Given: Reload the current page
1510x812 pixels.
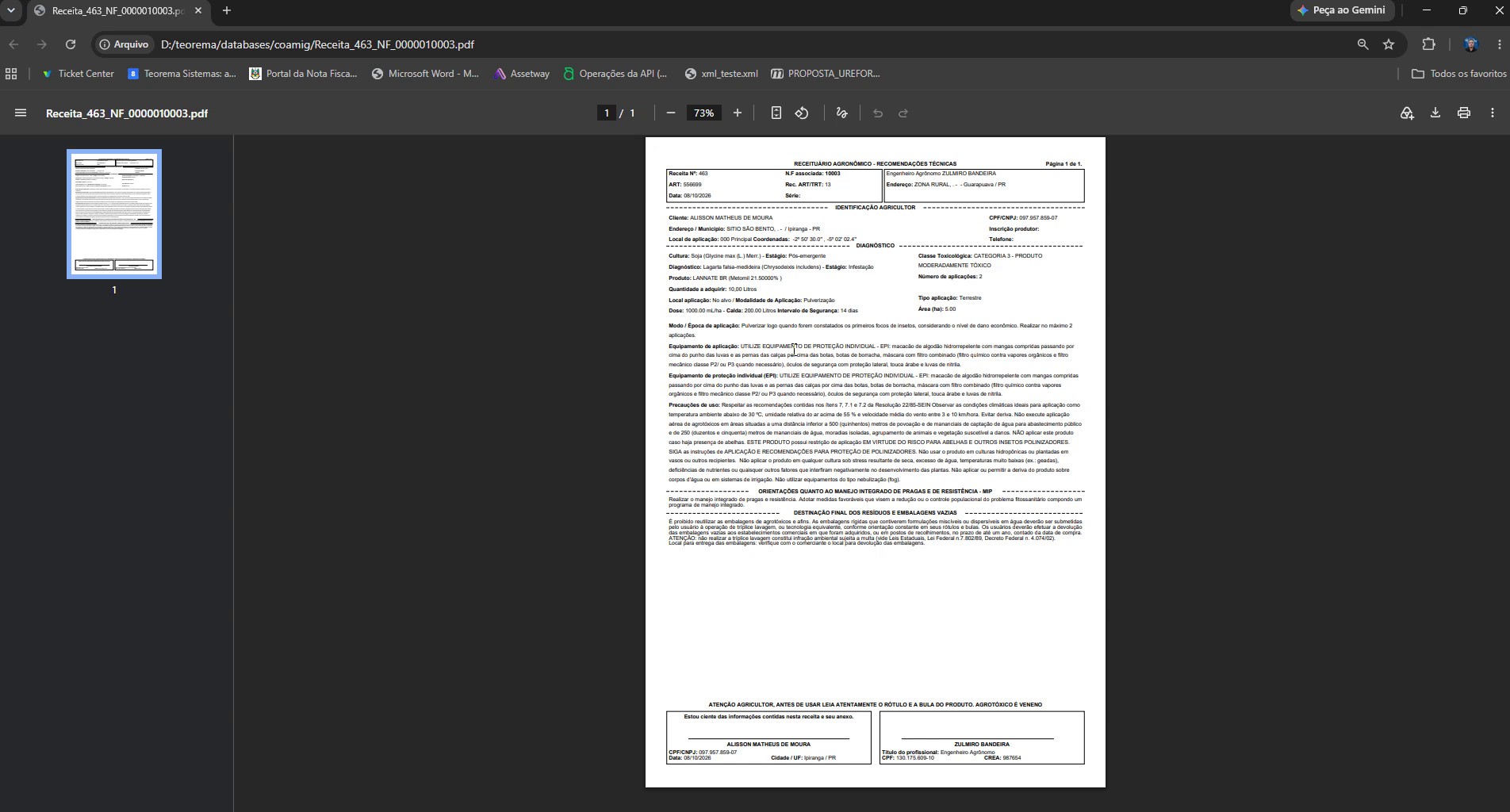Looking at the screenshot, I should tap(71, 44).
